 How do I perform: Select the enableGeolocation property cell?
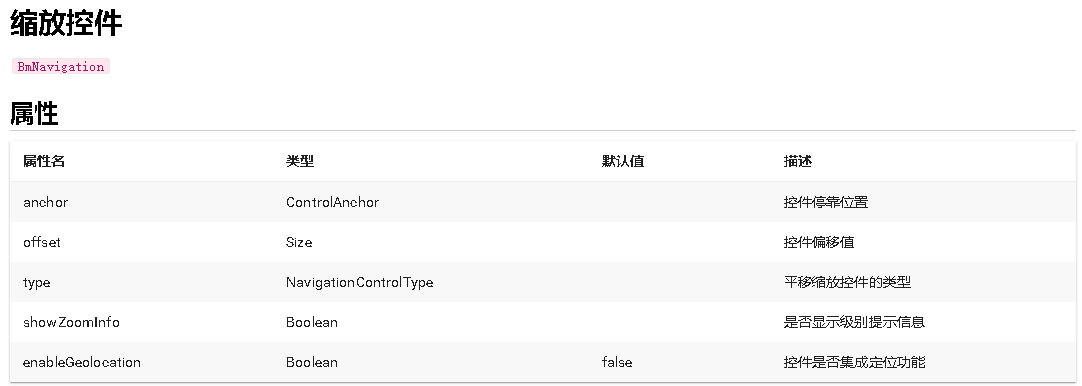tap(81, 363)
